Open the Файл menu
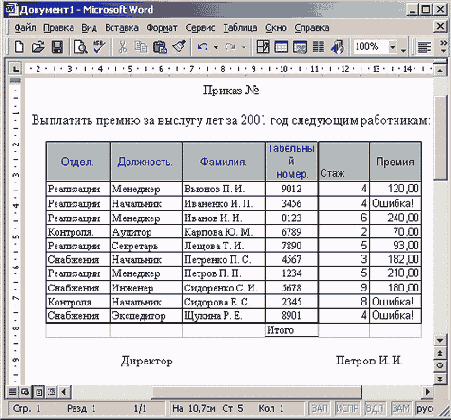This screenshot has height=420, width=451. [25, 28]
